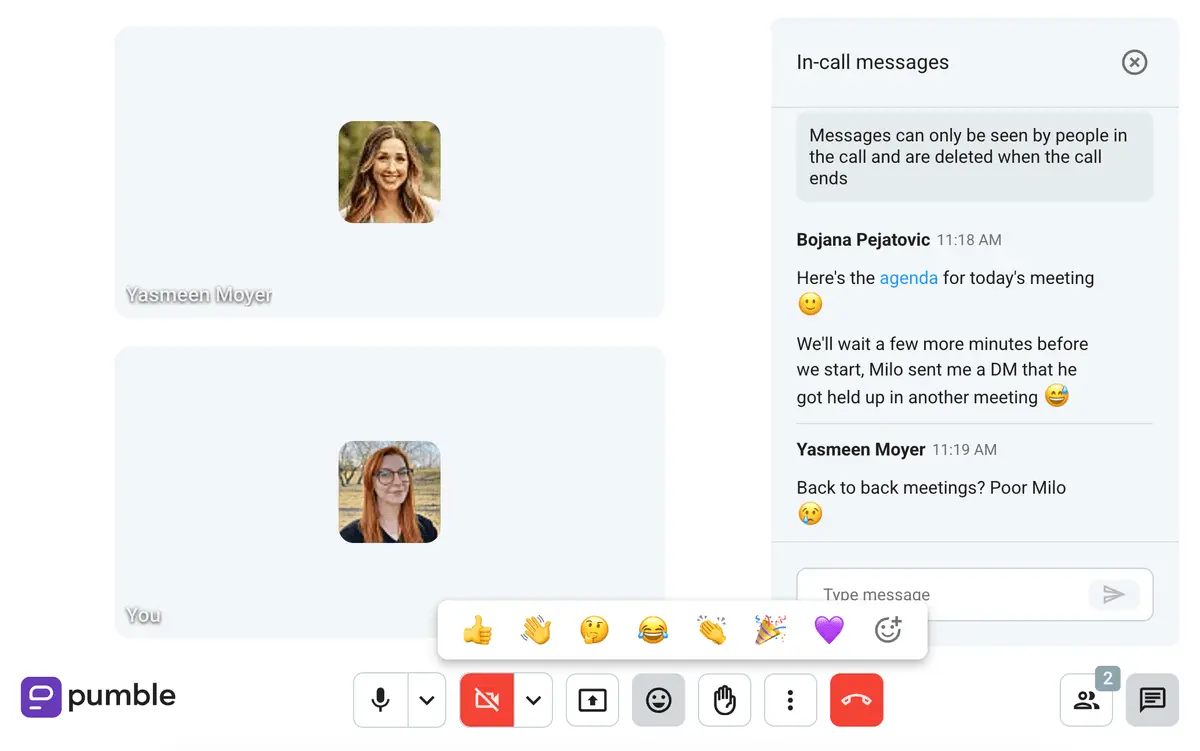Image resolution: width=1200 pixels, height=751 pixels.
Task: Open the agenda link in Bojana's message
Action: 908,278
